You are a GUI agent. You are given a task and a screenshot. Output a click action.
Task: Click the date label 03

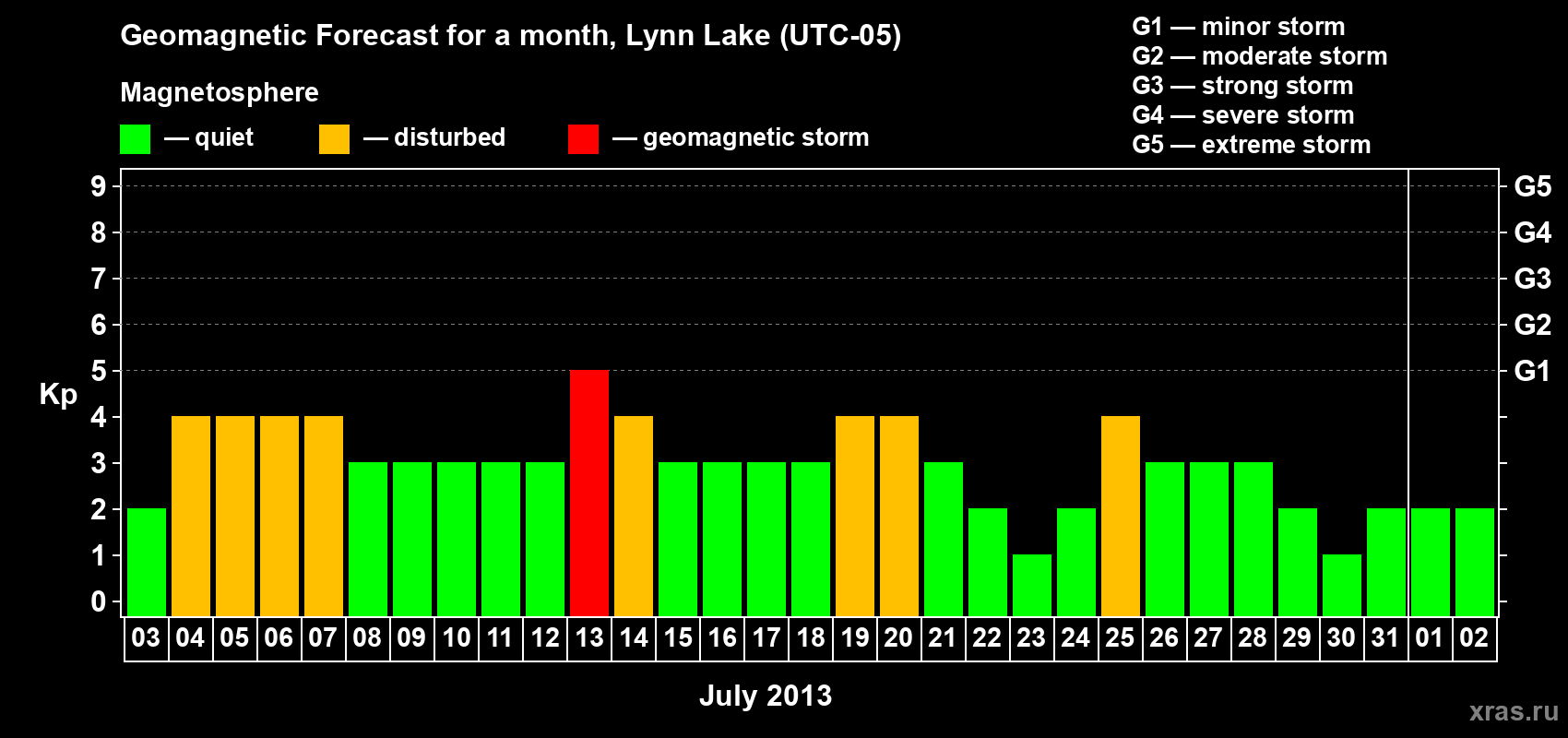tap(146, 638)
